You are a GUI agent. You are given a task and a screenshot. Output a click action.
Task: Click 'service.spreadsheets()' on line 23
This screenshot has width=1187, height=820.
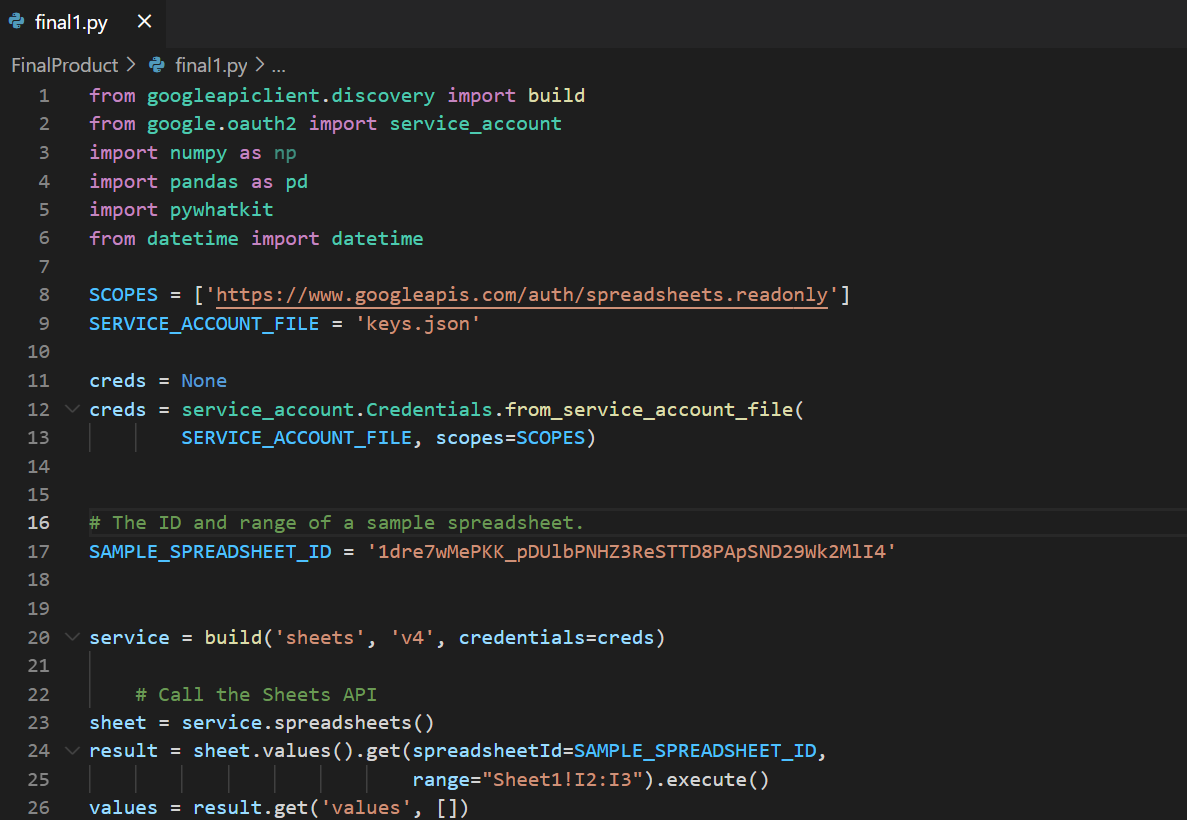click(308, 723)
